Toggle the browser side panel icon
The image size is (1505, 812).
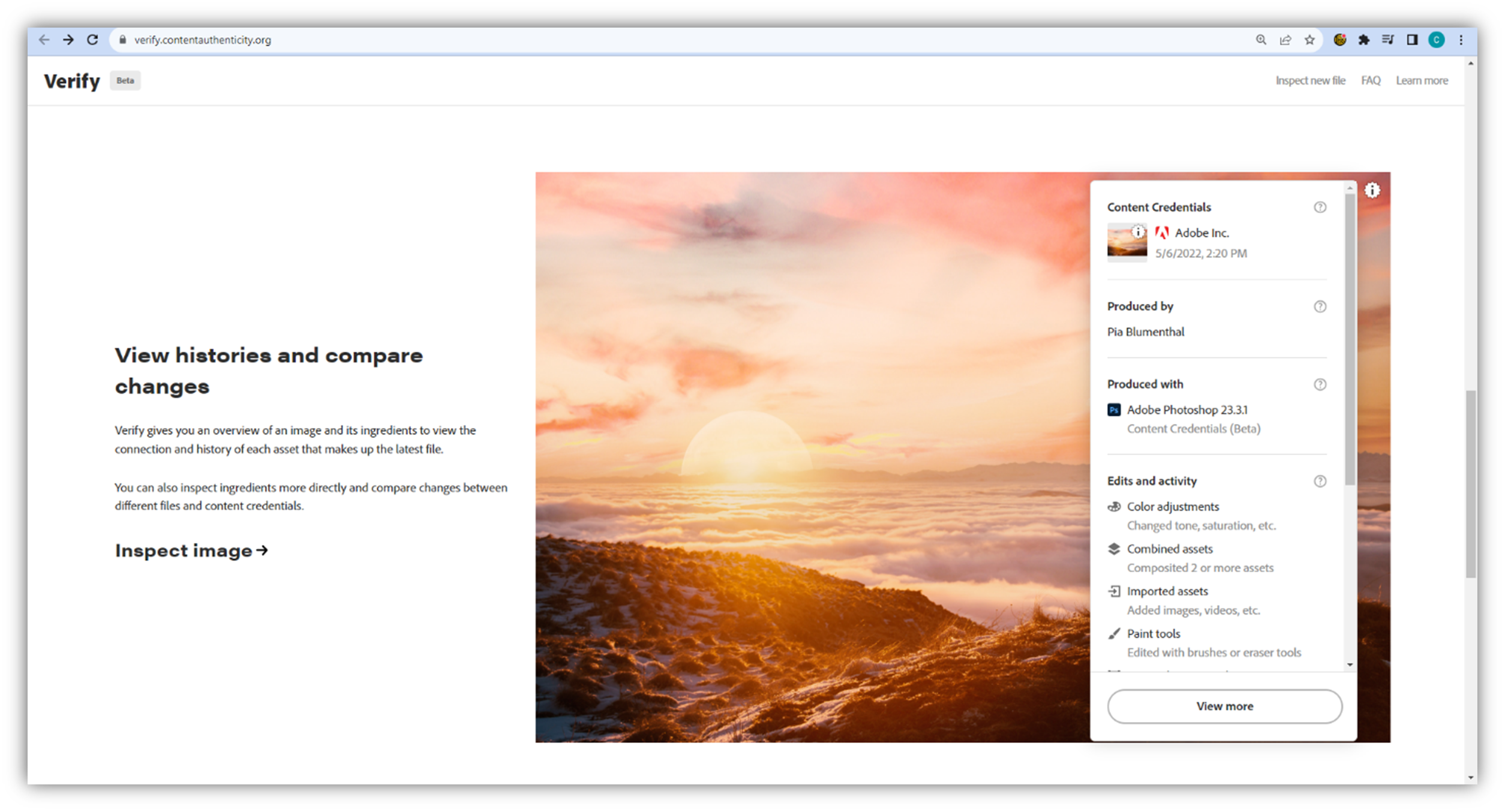click(x=1412, y=40)
